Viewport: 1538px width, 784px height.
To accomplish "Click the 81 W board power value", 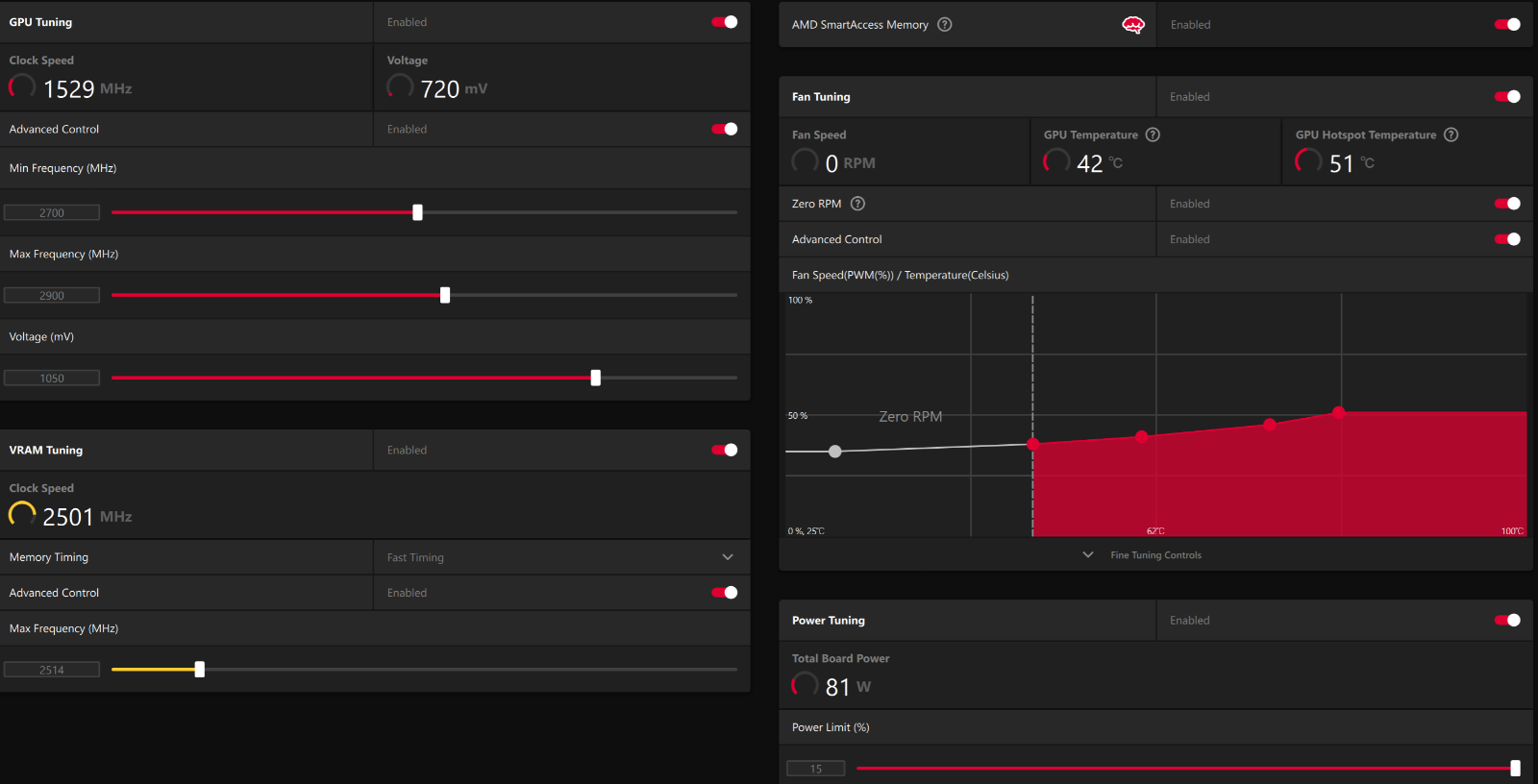I will [x=848, y=687].
